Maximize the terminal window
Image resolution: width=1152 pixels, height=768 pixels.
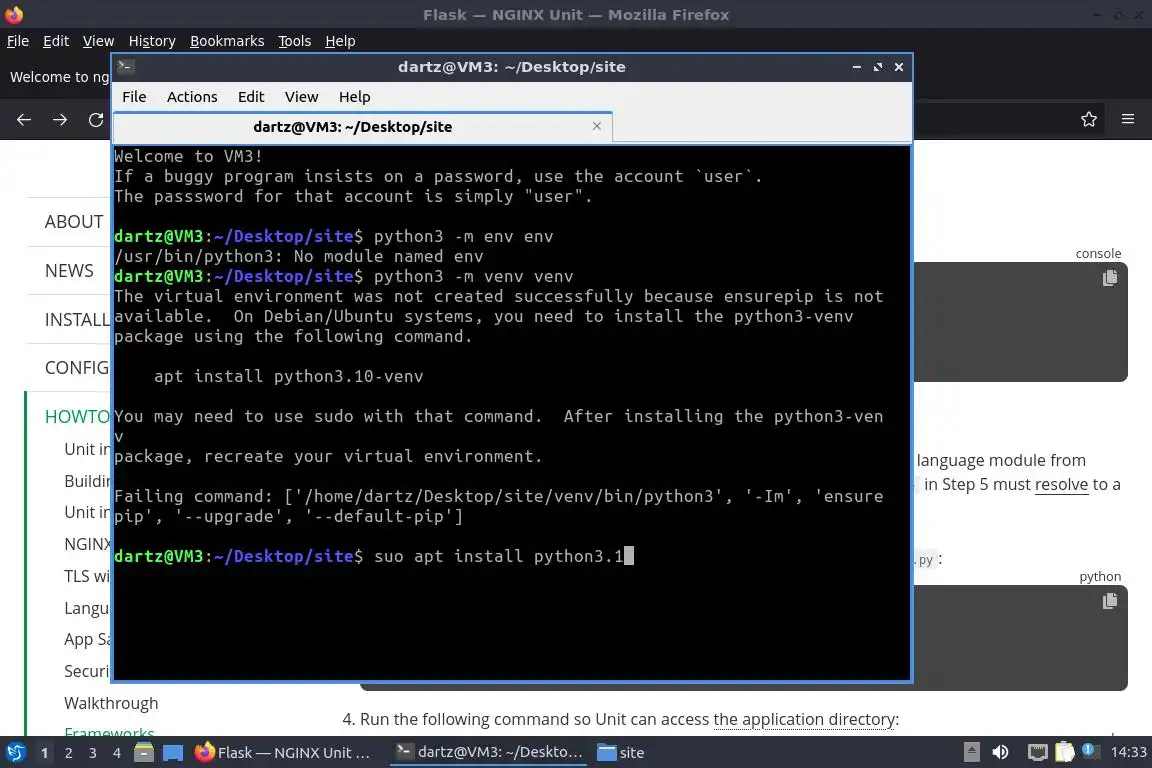pos(877,67)
